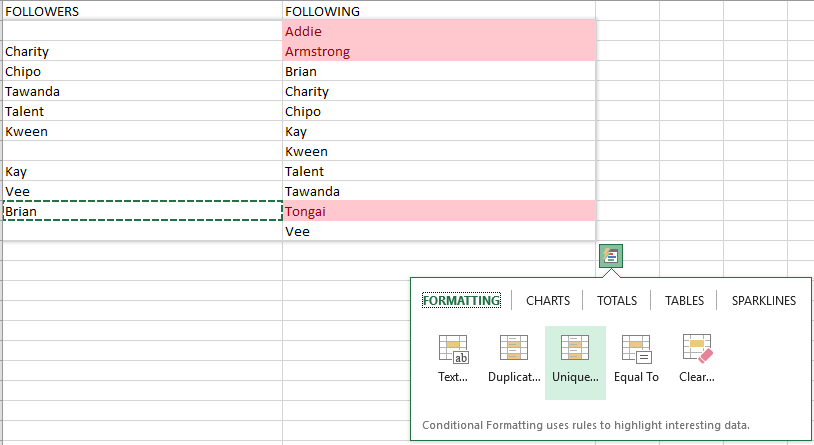Screen dimensions: 814x445
Task: Select the Formatting tab
Action: pos(461,300)
